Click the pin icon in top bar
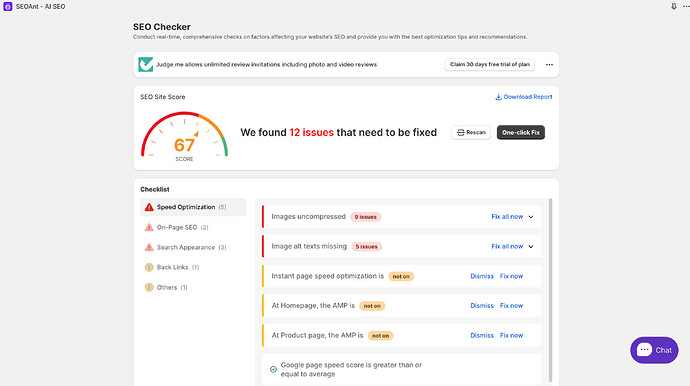690x386 pixels. coord(674,7)
